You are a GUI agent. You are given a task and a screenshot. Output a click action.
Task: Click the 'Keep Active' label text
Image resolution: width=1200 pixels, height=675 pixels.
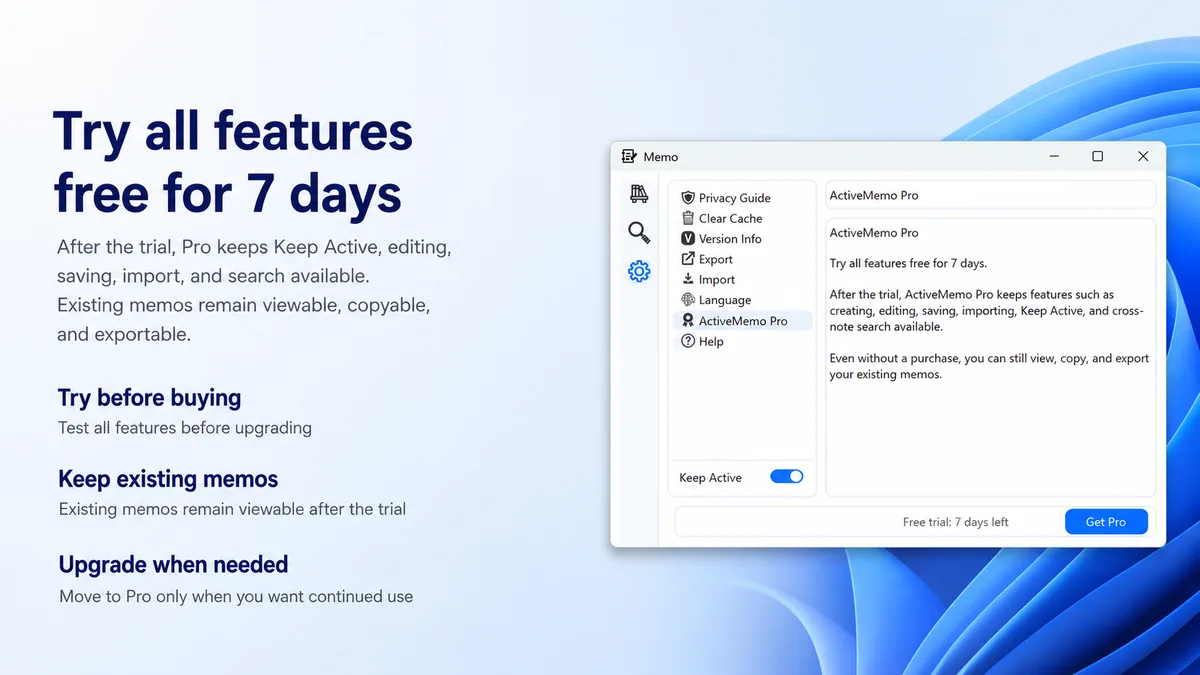[710, 478]
